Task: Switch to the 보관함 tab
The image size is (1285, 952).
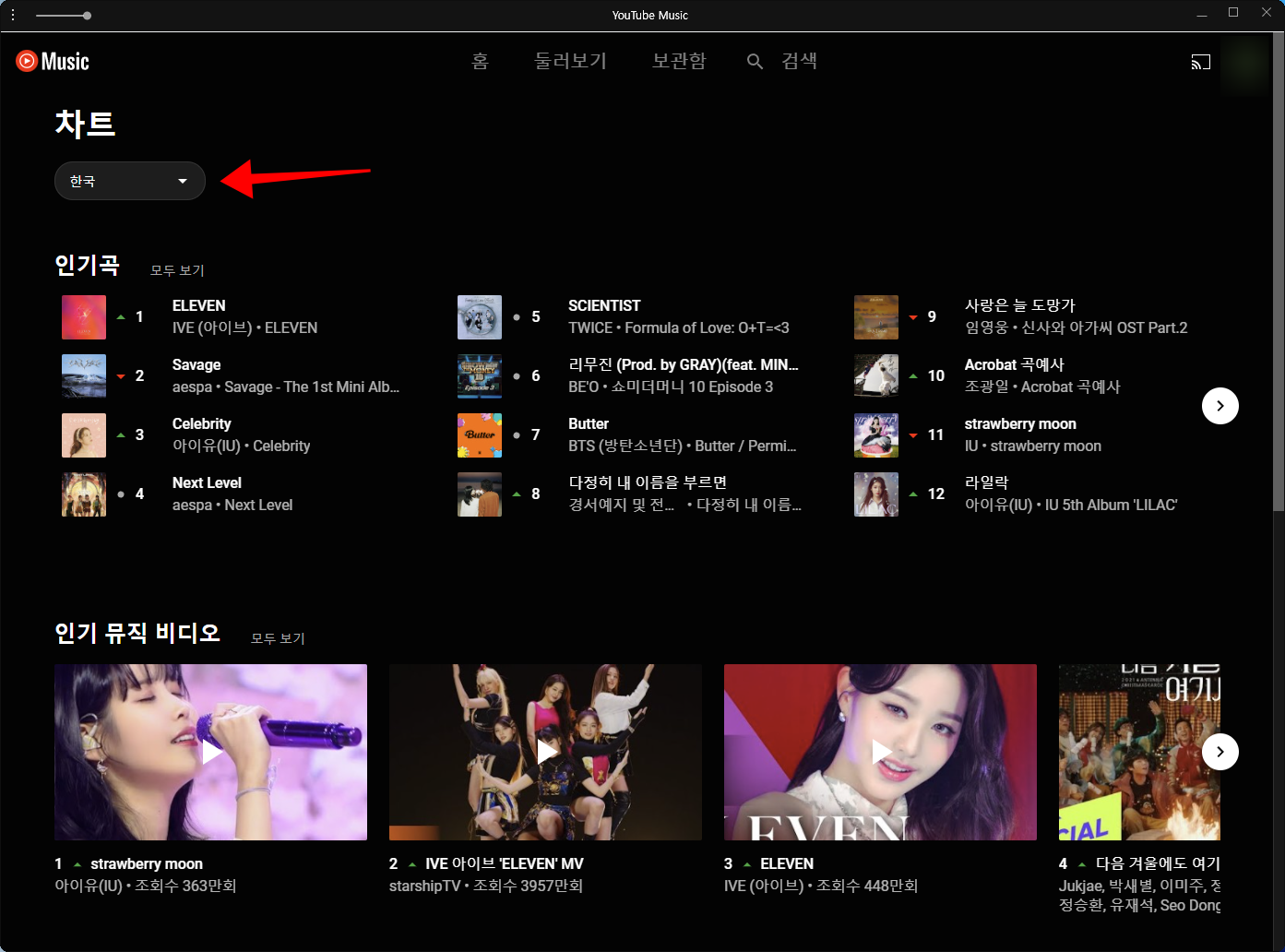Action: pos(679,61)
